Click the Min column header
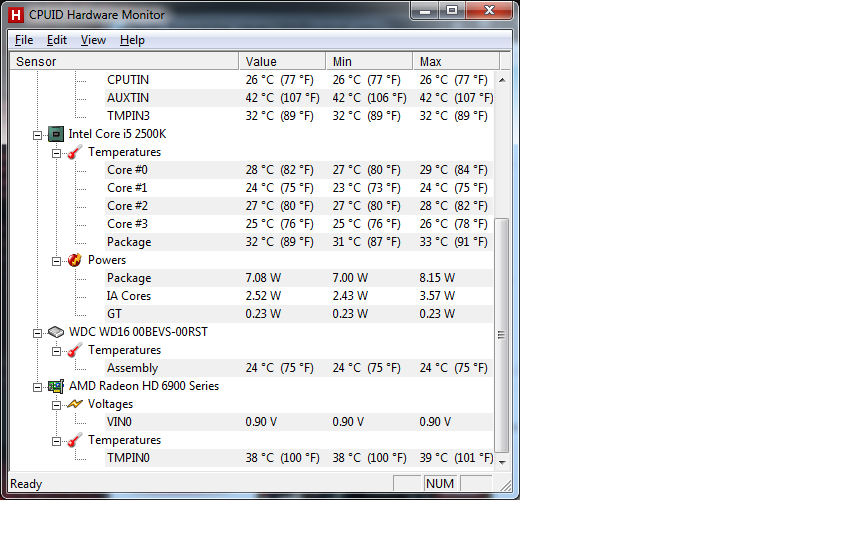Screen dimensions: 864x540 click(369, 61)
